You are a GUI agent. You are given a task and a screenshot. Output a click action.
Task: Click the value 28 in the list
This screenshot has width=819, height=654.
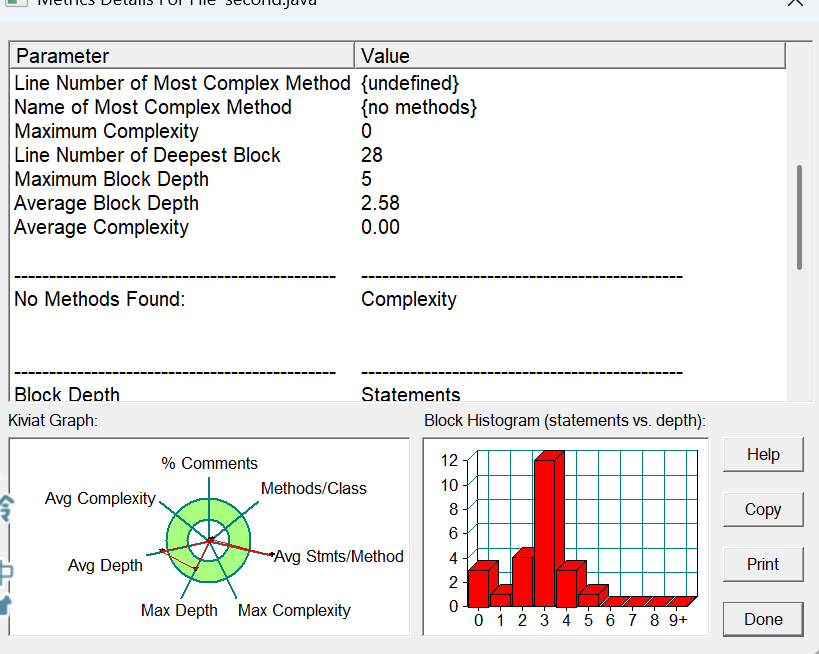[x=372, y=155]
